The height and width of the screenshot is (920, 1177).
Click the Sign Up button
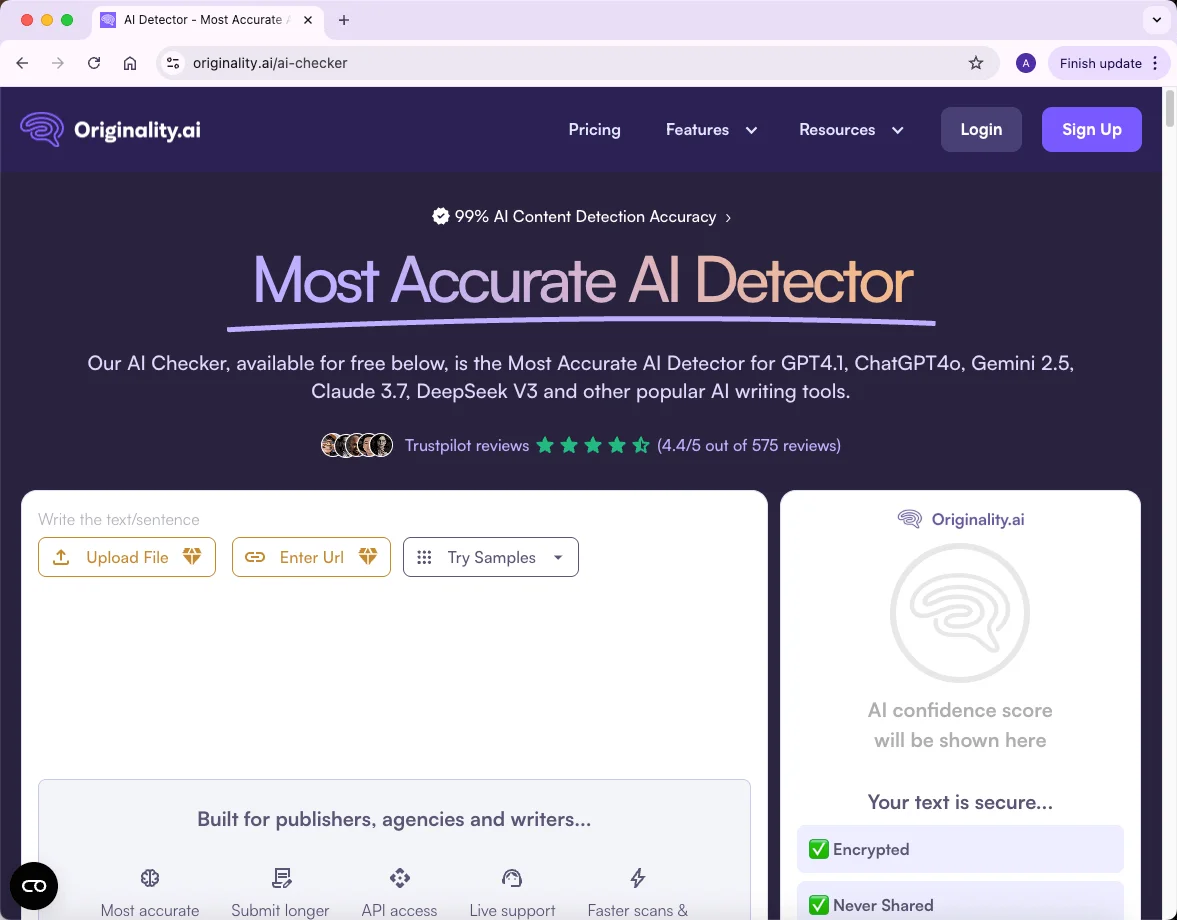1091,129
